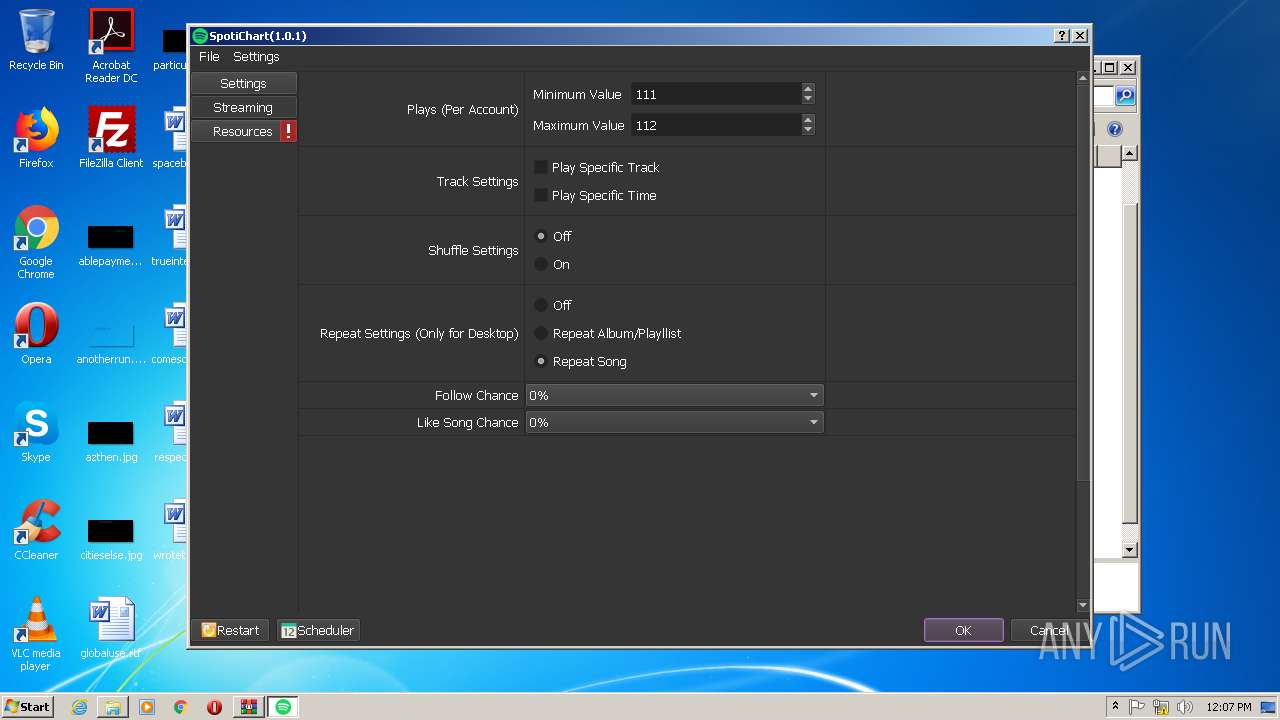Screen dimensions: 1280x720
Task: Click the Restart button icon
Action: point(209,631)
